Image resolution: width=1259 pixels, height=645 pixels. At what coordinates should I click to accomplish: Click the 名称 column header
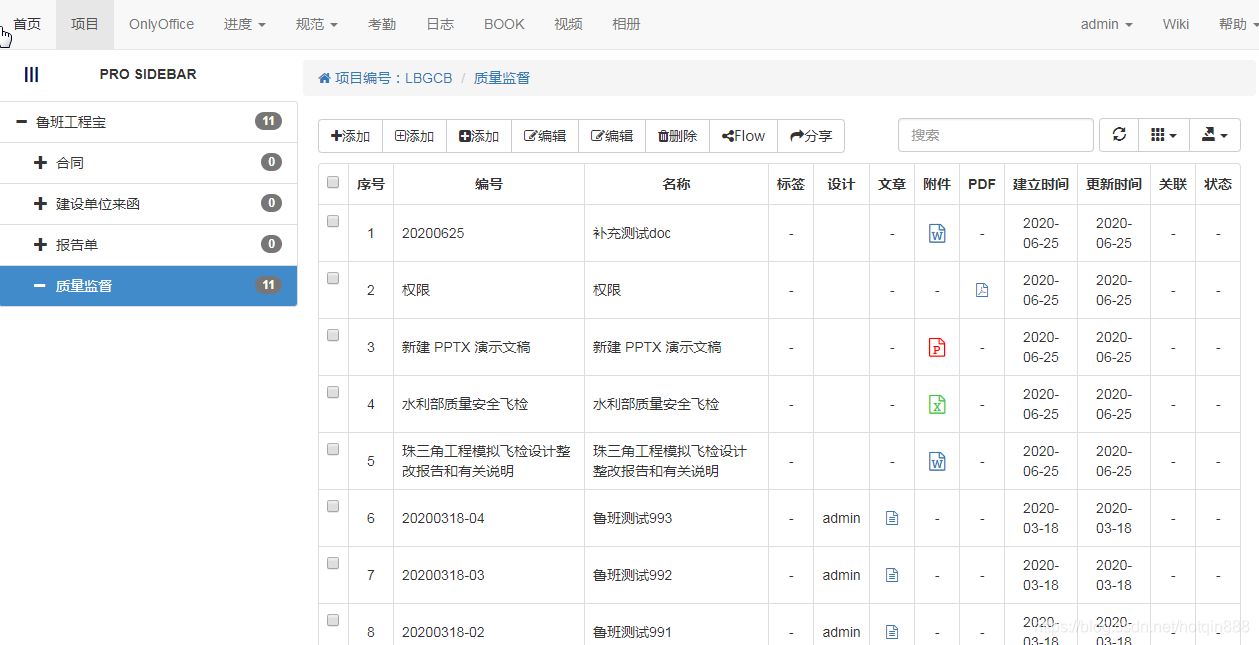tap(676, 184)
